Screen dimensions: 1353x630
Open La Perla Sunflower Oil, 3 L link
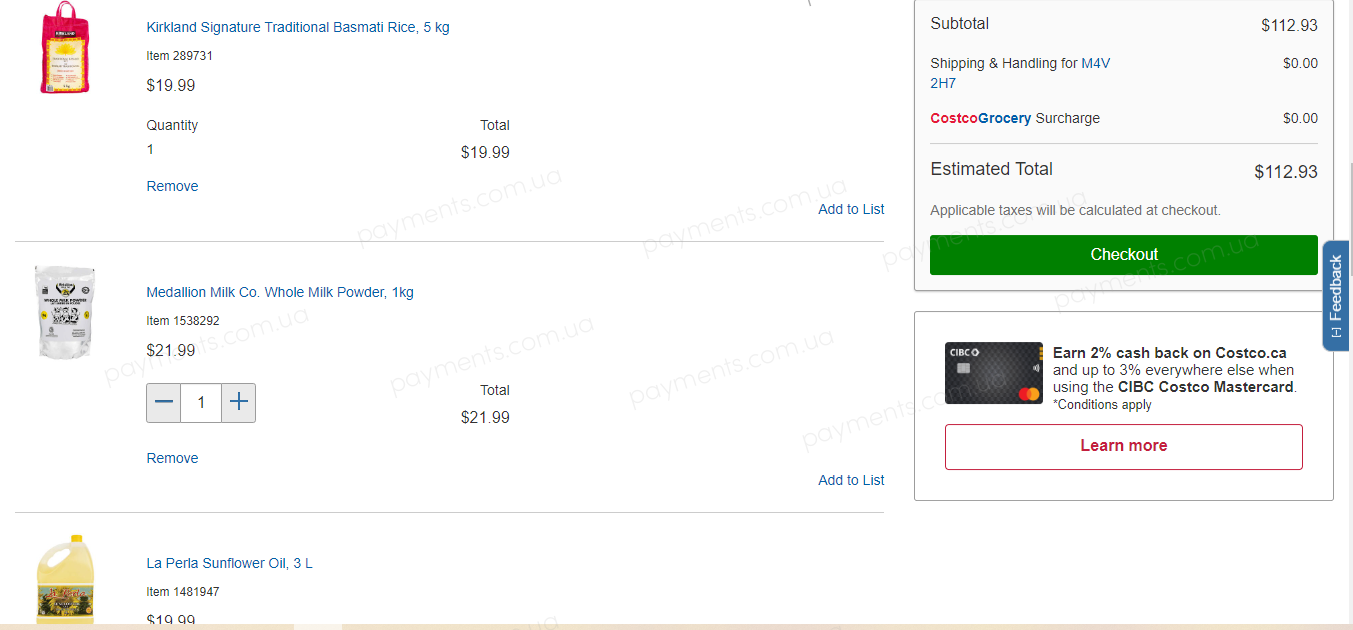[229, 563]
